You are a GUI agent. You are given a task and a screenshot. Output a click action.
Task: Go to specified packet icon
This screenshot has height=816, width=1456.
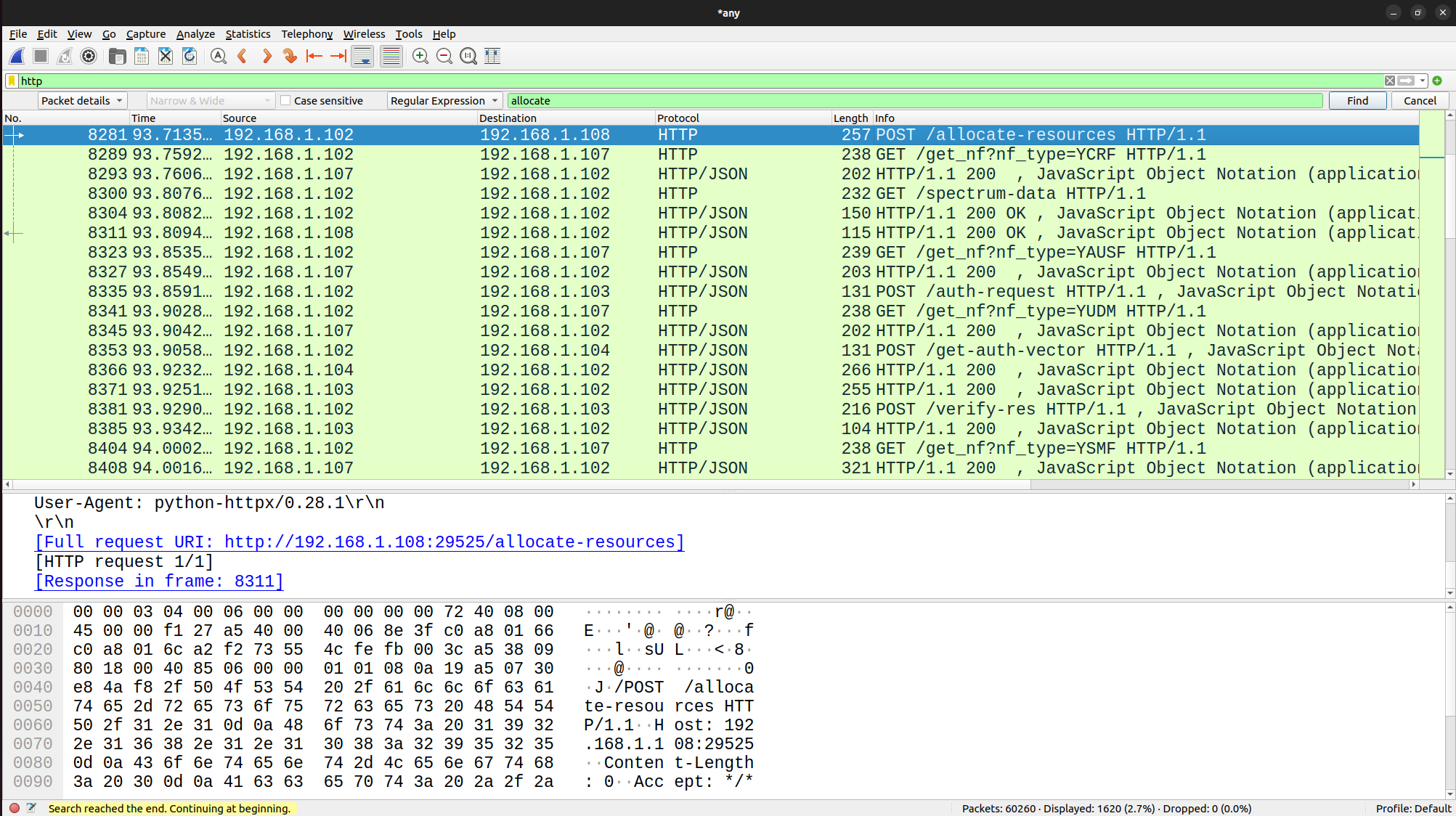[x=290, y=56]
